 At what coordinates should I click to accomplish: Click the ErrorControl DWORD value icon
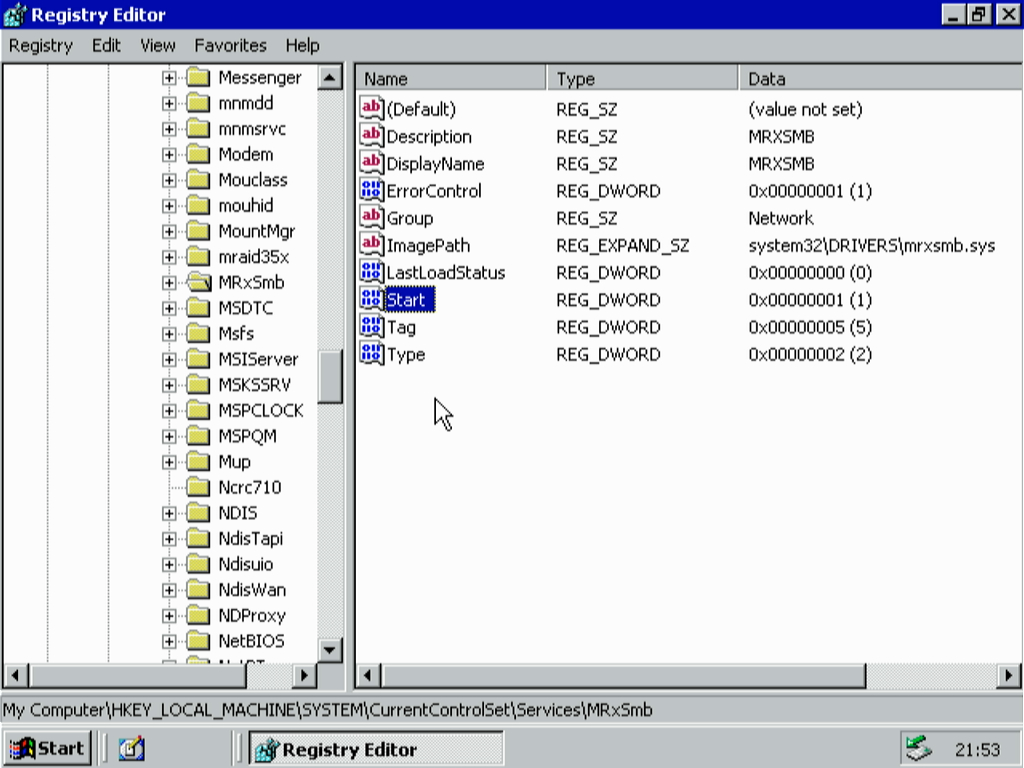click(372, 191)
